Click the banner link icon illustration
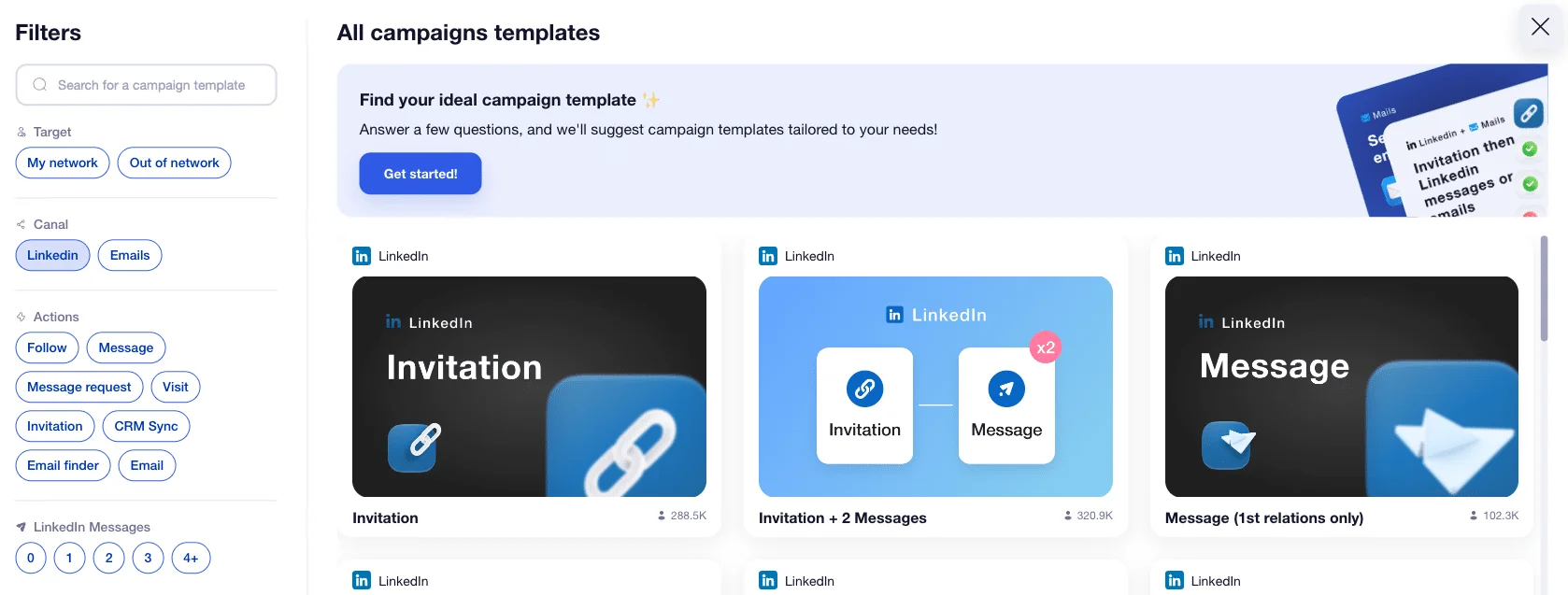This screenshot has width=1568, height=595. pyautogui.click(x=1529, y=113)
